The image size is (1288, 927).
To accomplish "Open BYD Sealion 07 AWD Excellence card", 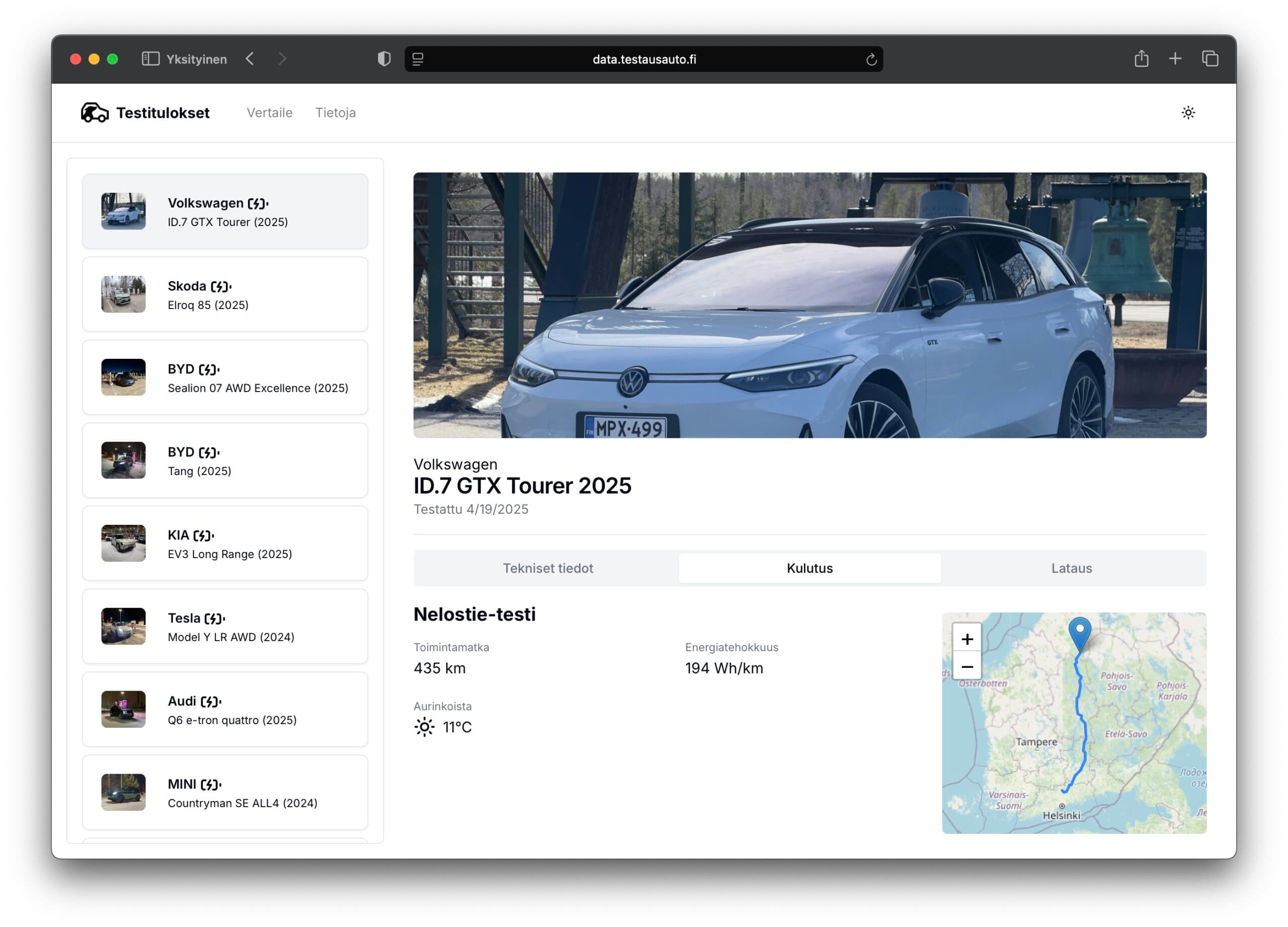I will (225, 377).
